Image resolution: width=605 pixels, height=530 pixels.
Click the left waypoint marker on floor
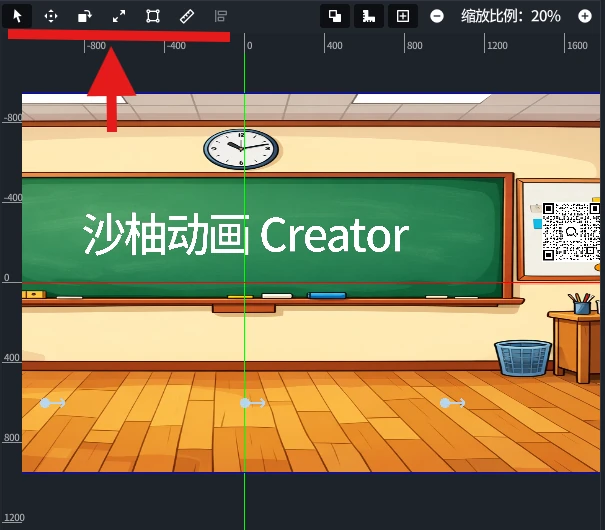click(x=52, y=403)
